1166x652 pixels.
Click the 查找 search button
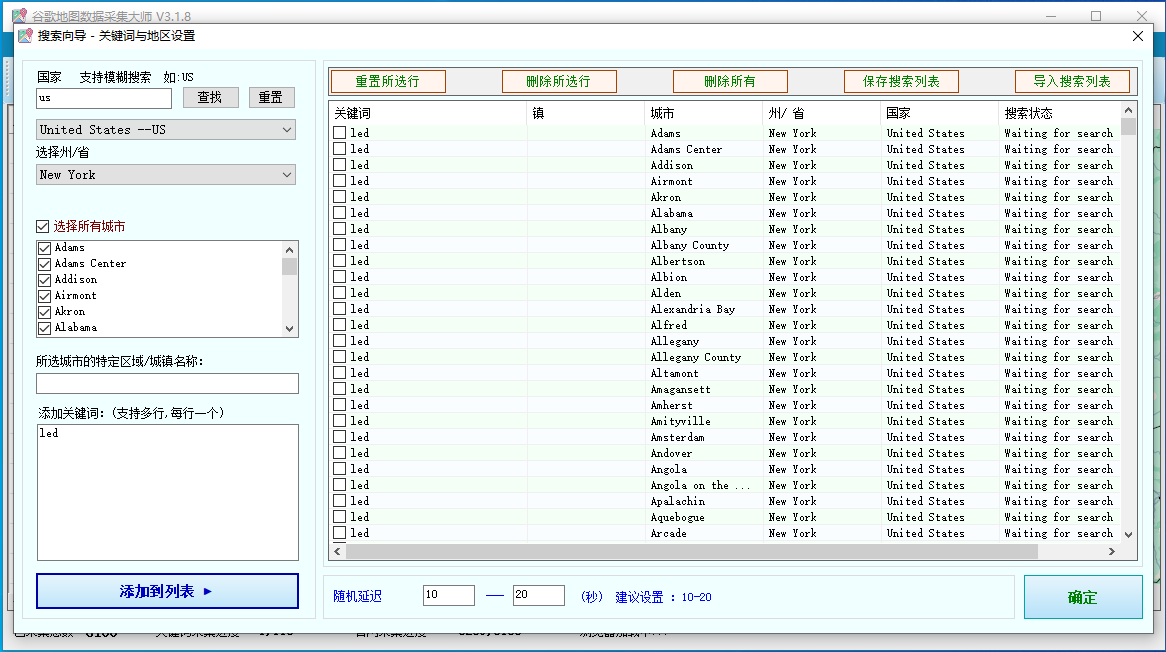(210, 97)
